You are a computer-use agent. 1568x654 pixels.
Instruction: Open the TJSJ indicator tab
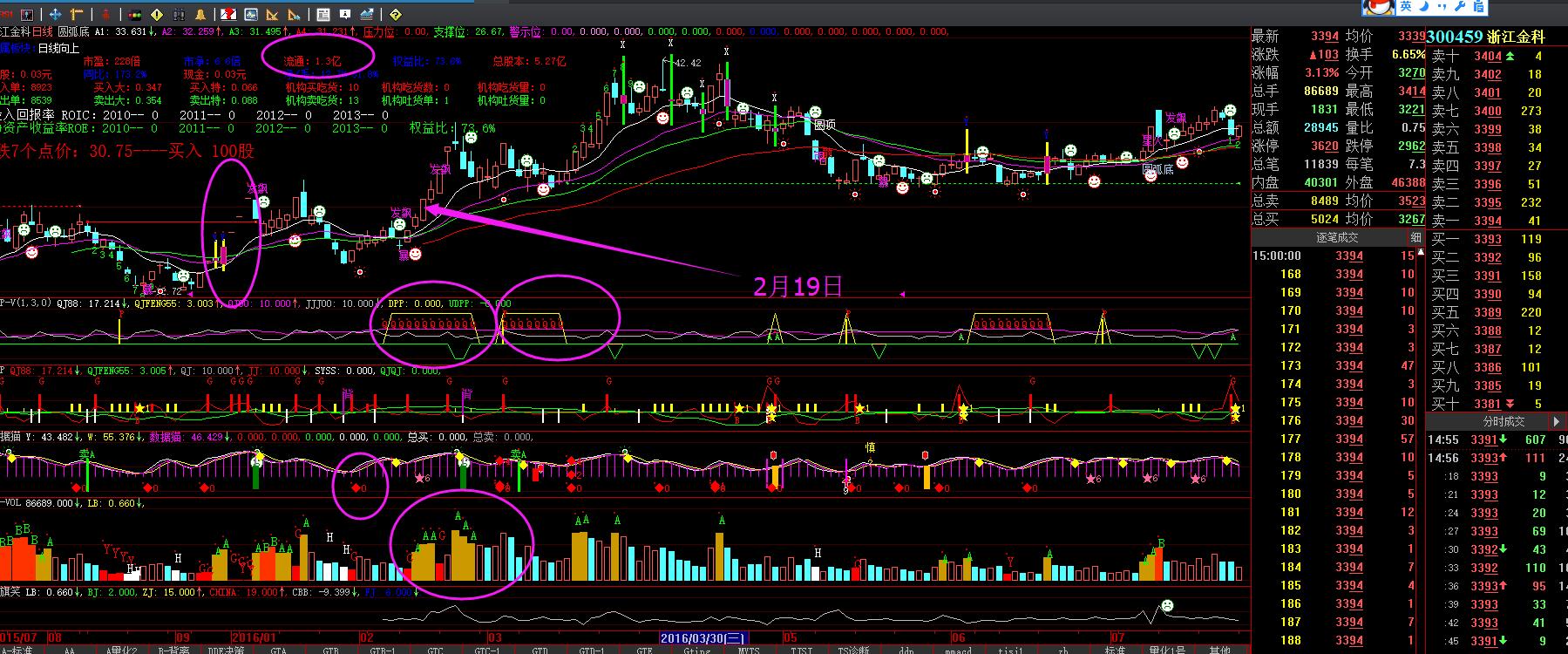(801, 649)
